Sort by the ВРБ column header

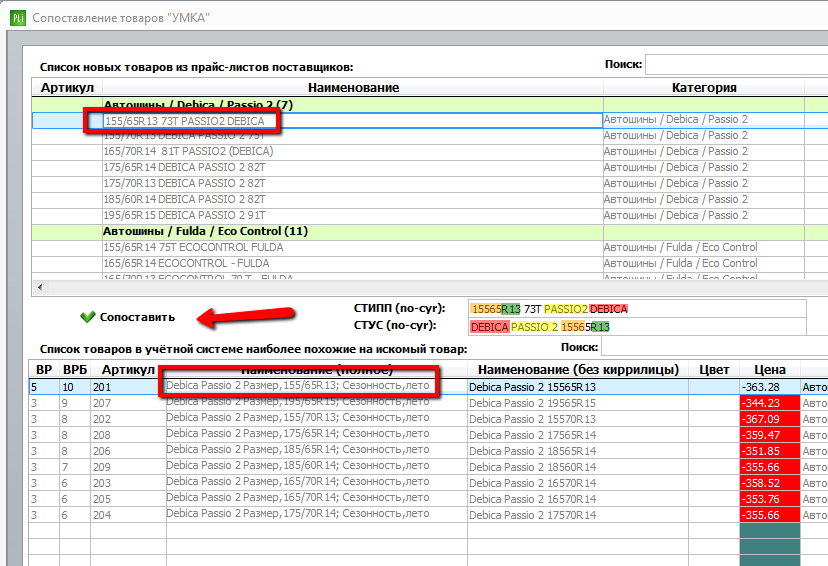click(x=74, y=370)
